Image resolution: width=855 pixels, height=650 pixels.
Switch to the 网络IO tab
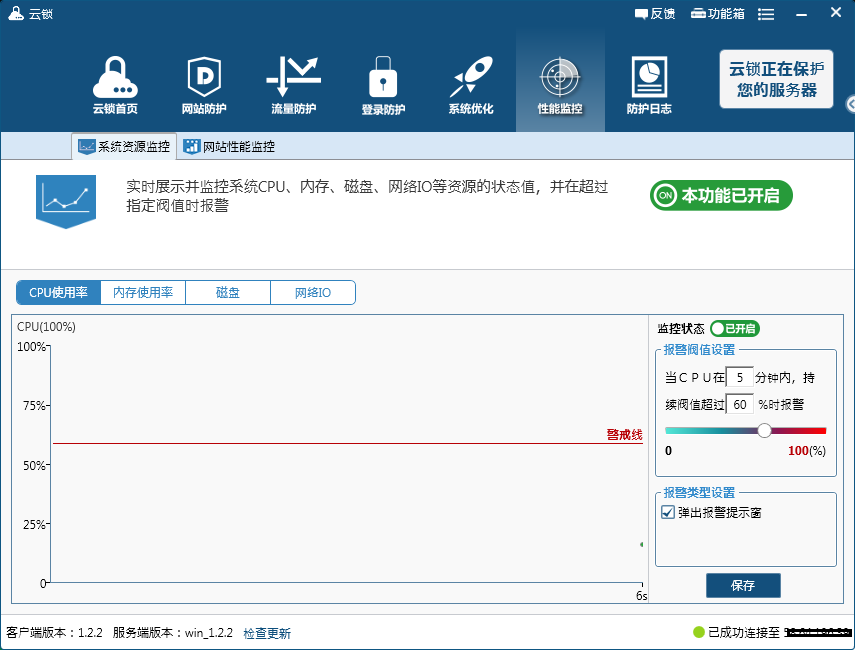point(313,292)
